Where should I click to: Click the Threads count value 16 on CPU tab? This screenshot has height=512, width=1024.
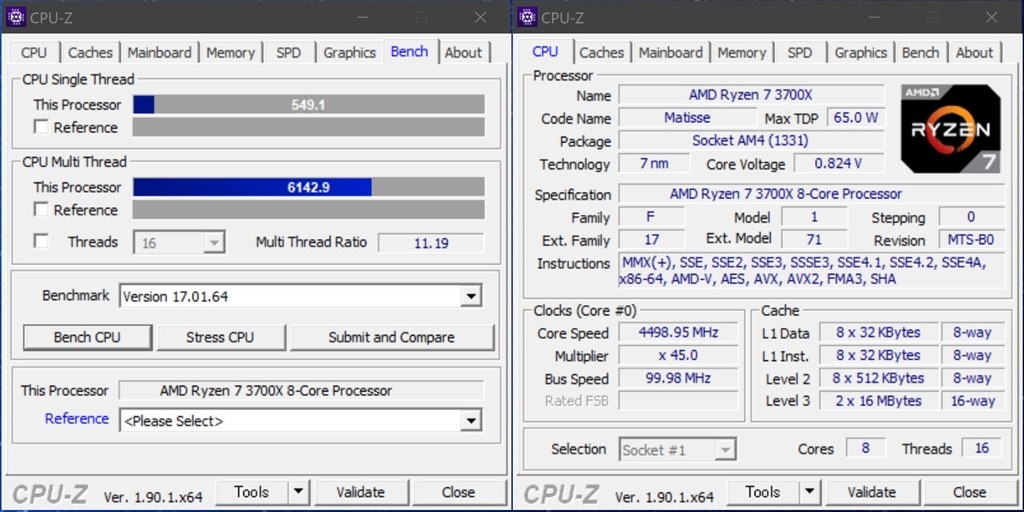point(982,449)
